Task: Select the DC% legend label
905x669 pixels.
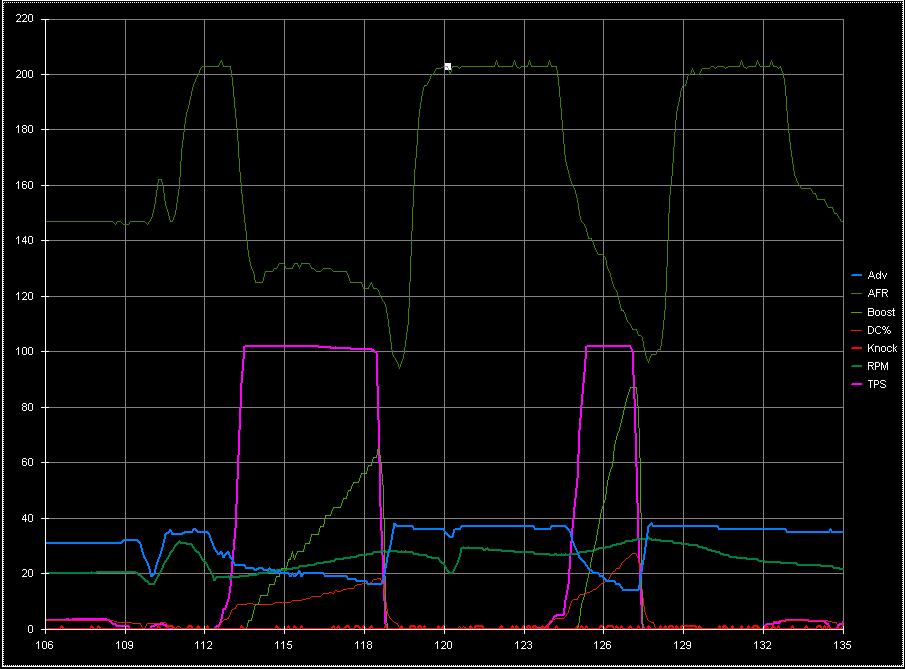Action: point(879,330)
